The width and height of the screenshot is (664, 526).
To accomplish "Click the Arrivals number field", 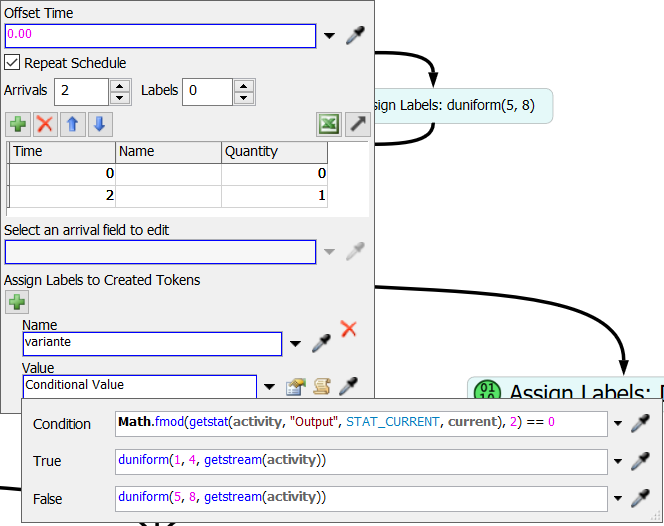I will pos(81,91).
